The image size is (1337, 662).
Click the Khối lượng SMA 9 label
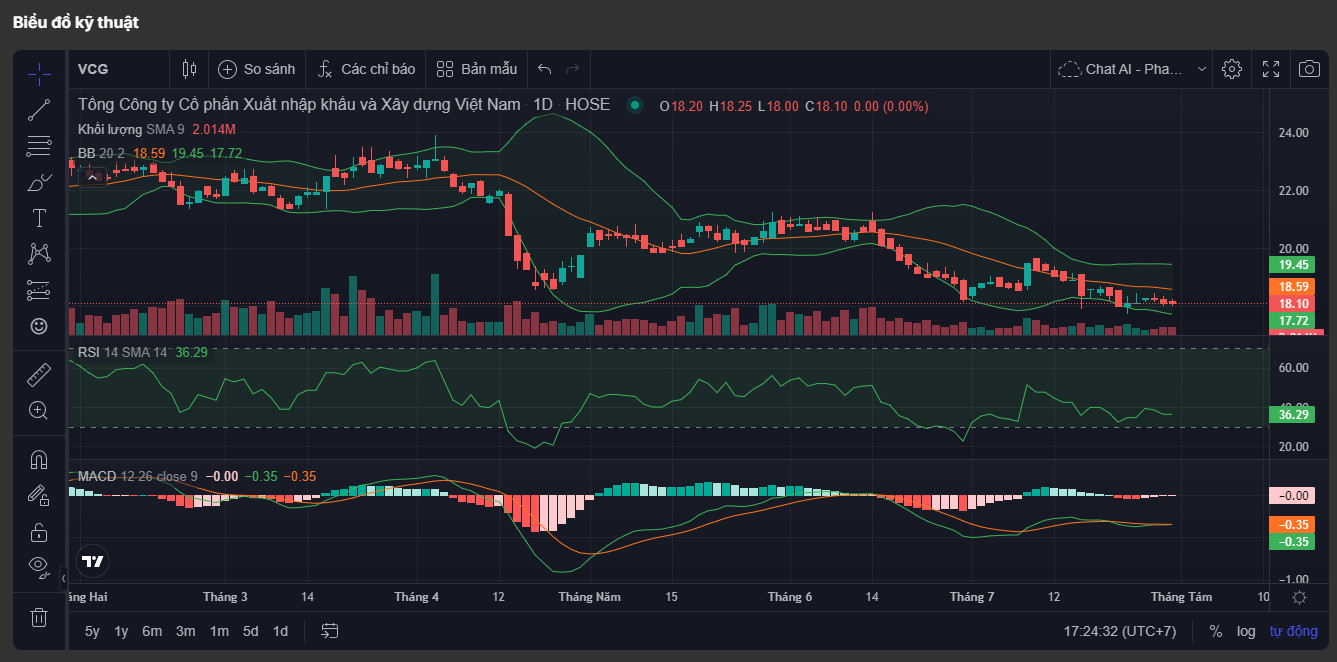coord(131,129)
